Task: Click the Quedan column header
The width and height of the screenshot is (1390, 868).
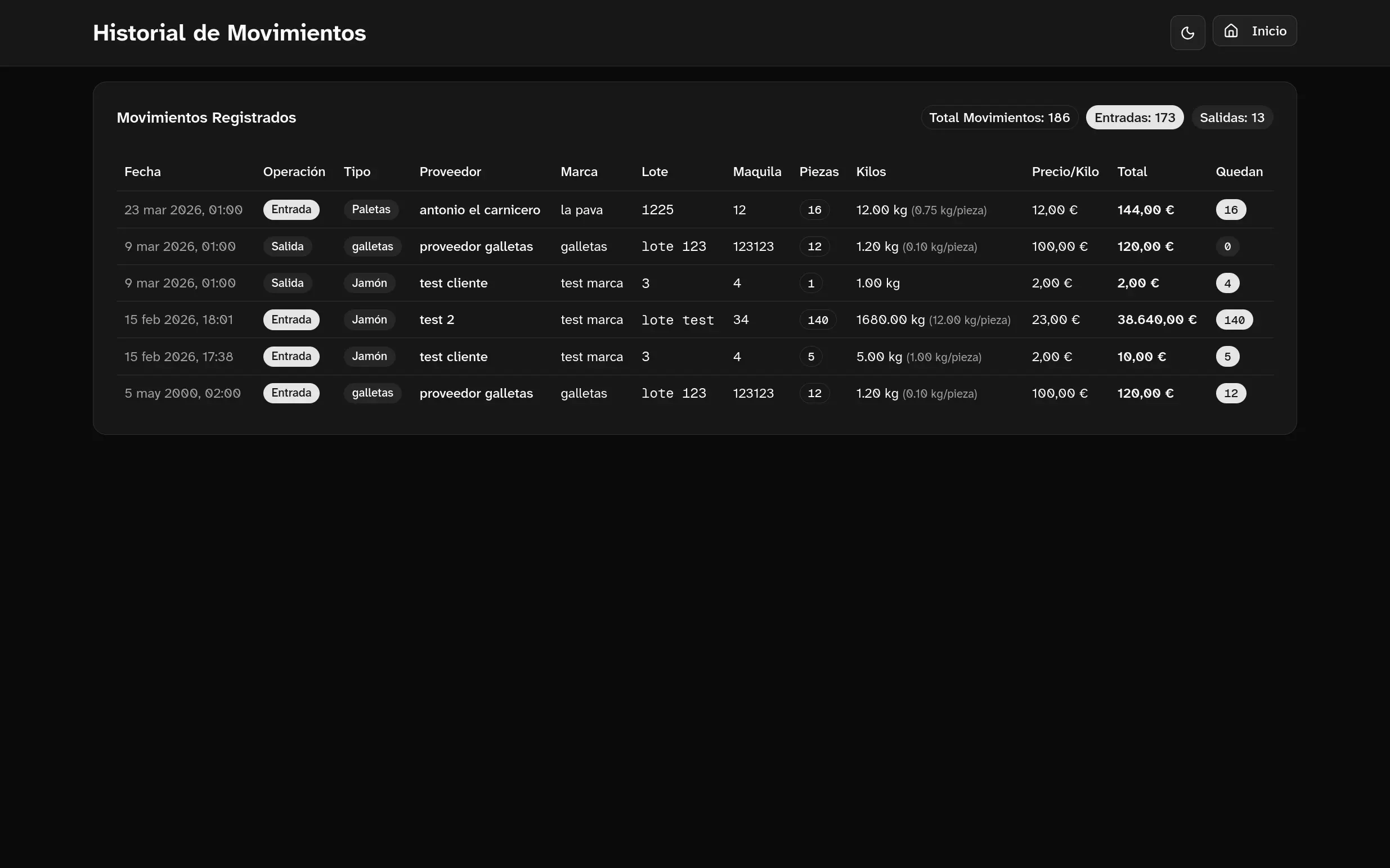Action: [x=1239, y=172]
